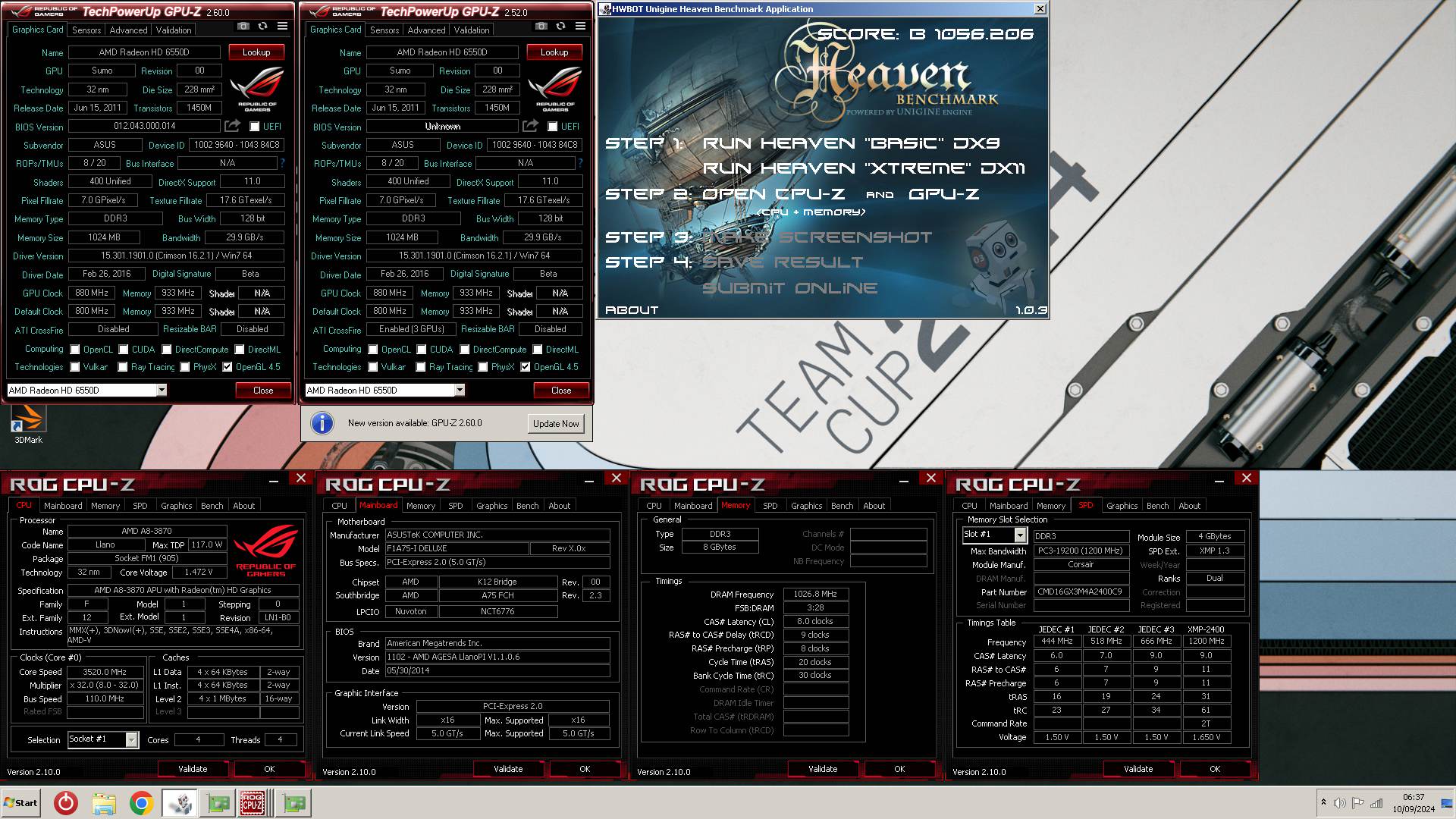The width and height of the screenshot is (1456, 819).
Task: Toggle UEFI checkbox in GPU-Z 2.52.0
Action: pyautogui.click(x=553, y=127)
